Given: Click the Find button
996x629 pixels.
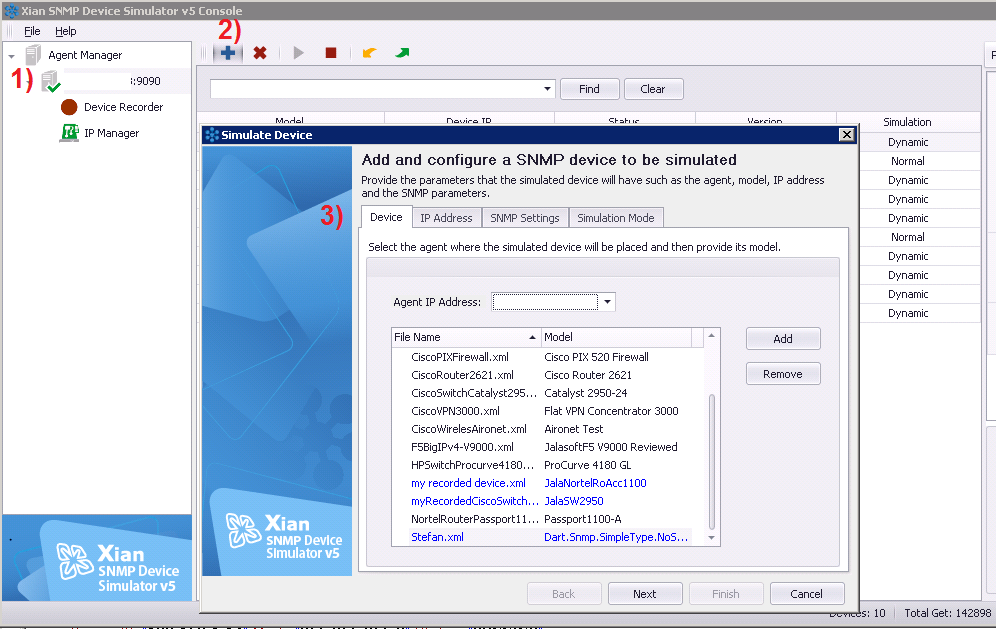Looking at the screenshot, I should point(589,89).
